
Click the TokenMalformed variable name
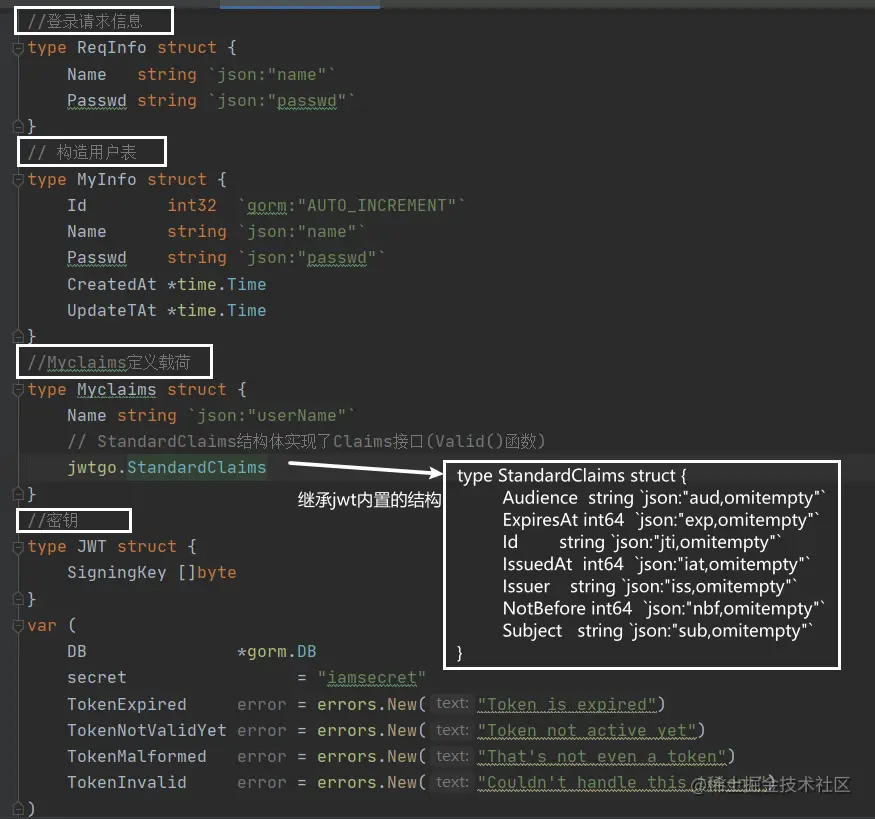tap(137, 757)
